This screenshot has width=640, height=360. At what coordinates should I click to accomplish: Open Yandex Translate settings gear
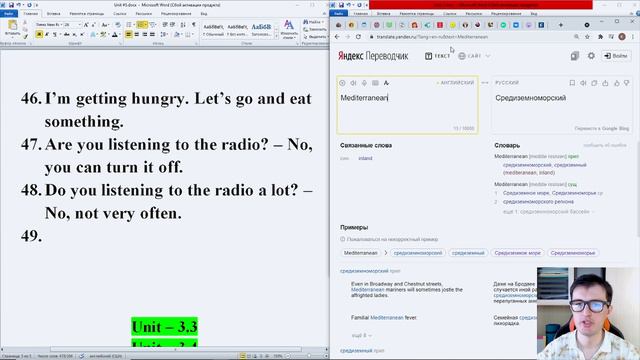pos(591,56)
